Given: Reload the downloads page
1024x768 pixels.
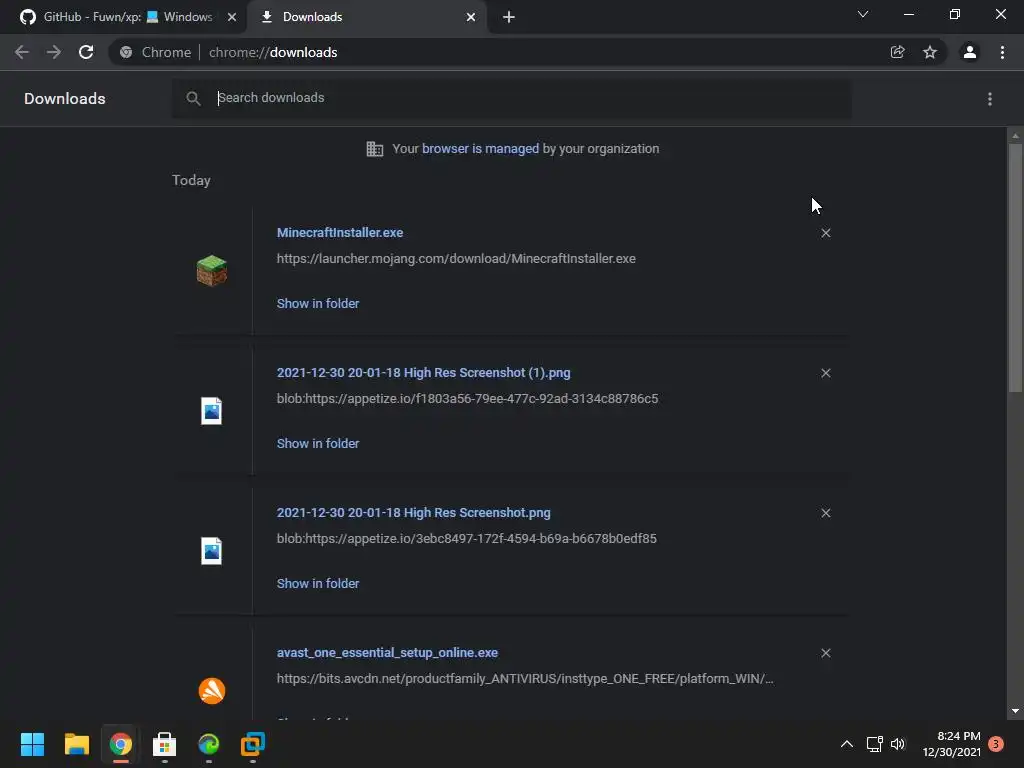Looking at the screenshot, I should coord(86,52).
